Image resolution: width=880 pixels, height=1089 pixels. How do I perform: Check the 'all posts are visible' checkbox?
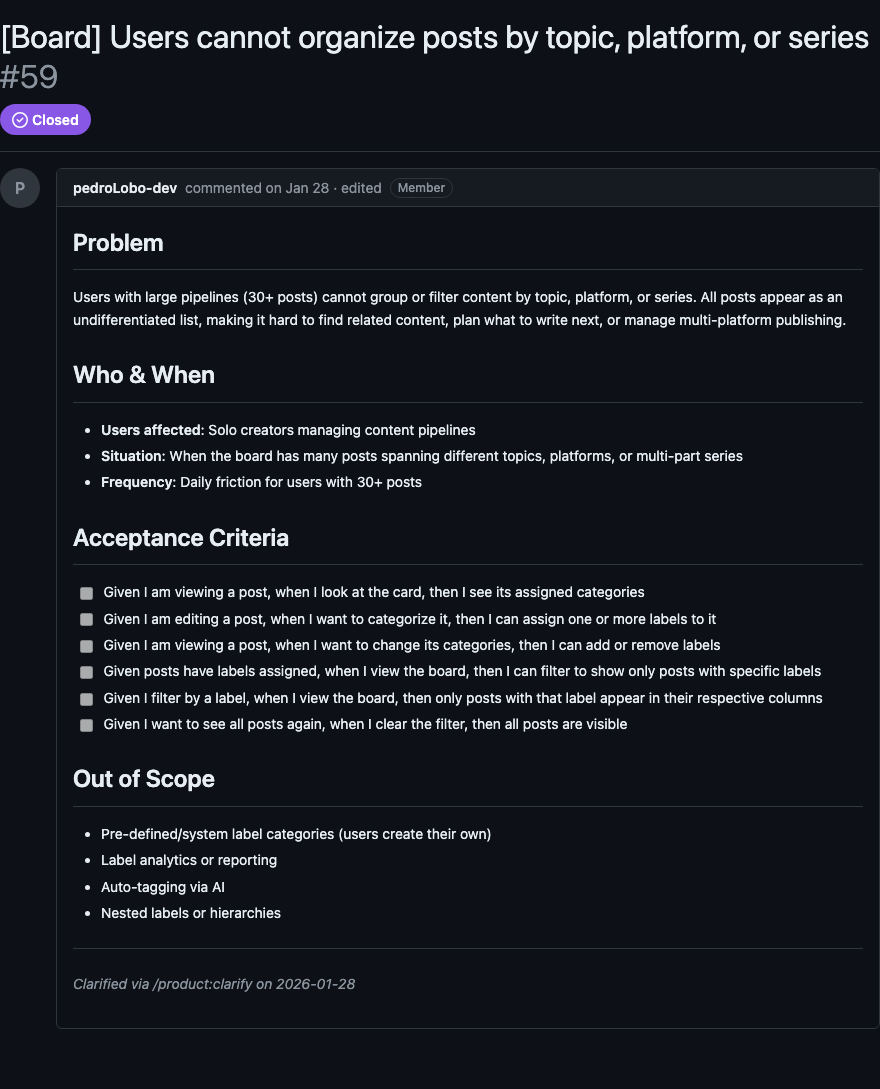pyautogui.click(x=86, y=725)
